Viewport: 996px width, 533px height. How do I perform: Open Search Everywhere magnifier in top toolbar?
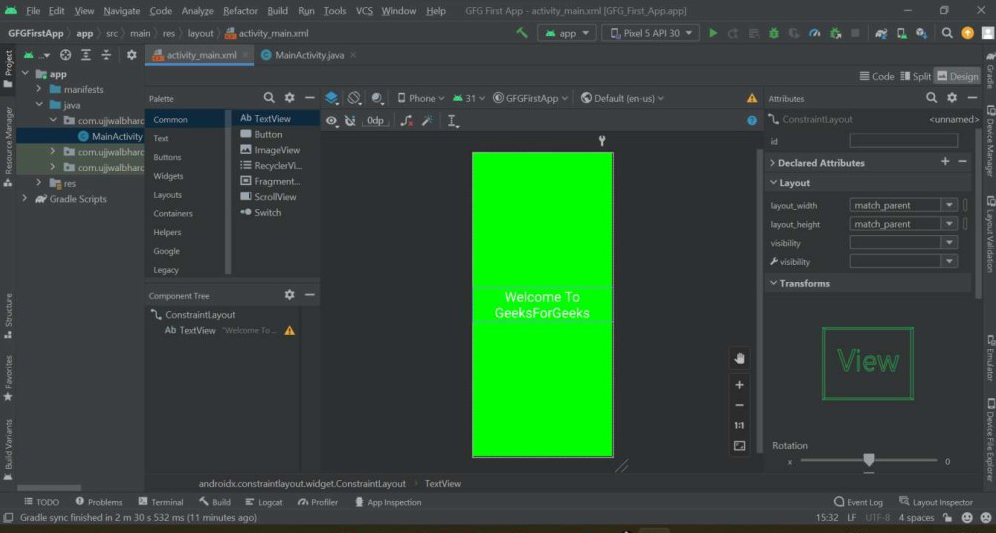(946, 33)
